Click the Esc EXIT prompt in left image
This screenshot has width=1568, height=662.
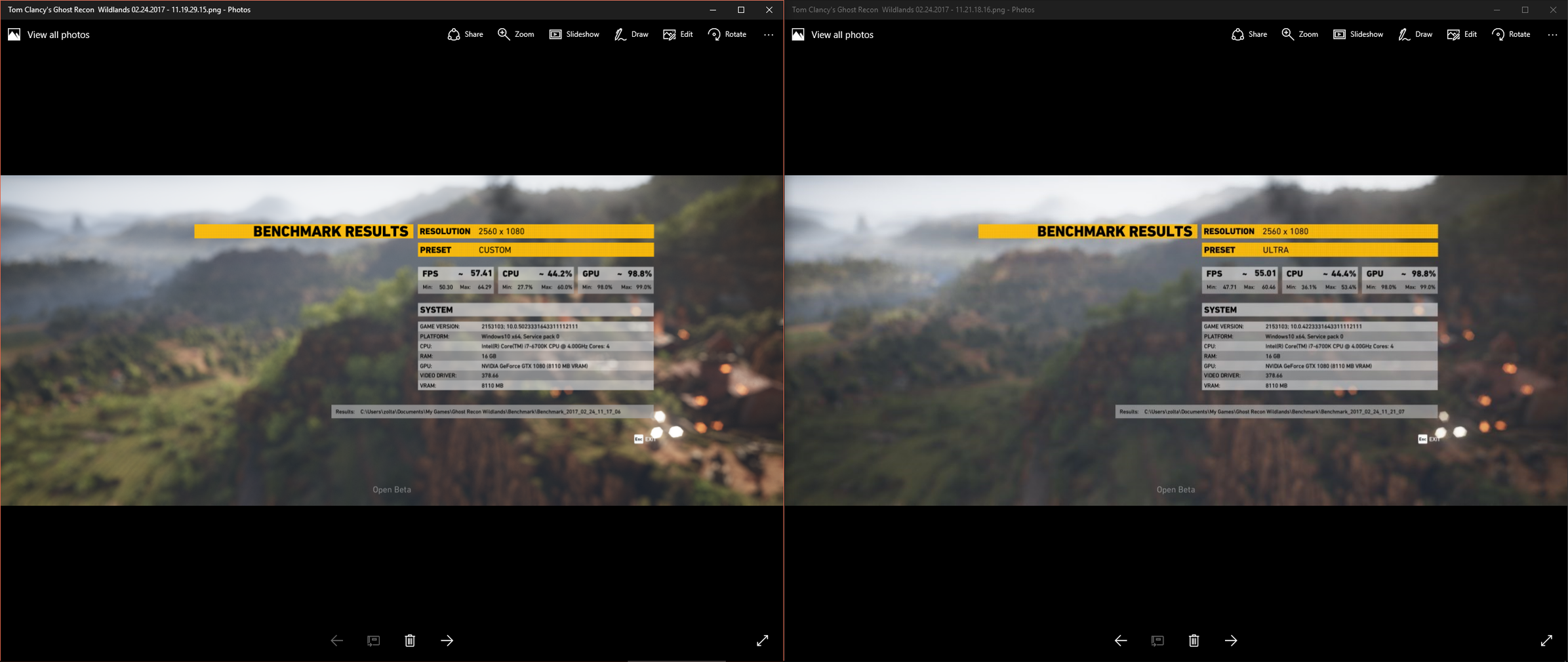[645, 439]
